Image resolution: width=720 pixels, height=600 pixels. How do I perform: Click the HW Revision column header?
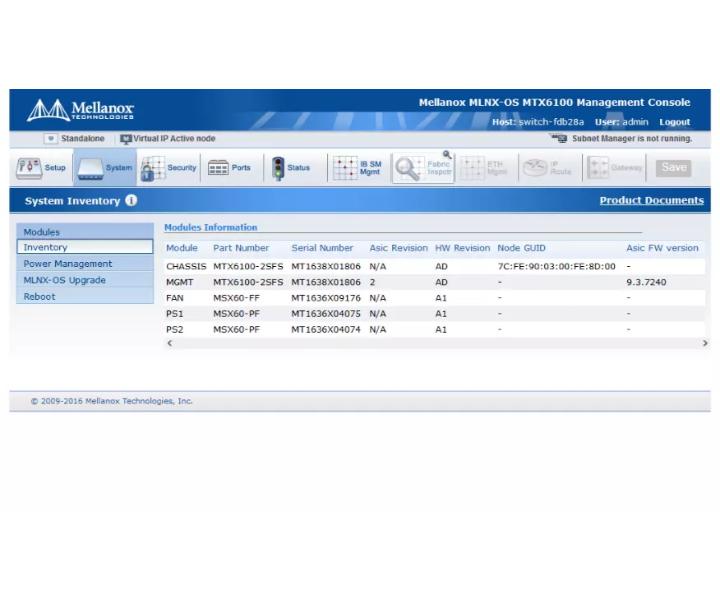[462, 248]
